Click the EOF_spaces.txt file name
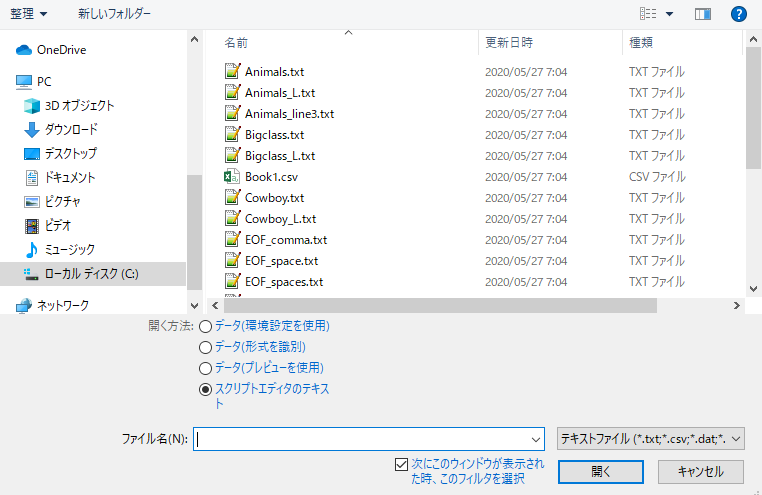762x495 pixels. pyautogui.click(x=284, y=282)
